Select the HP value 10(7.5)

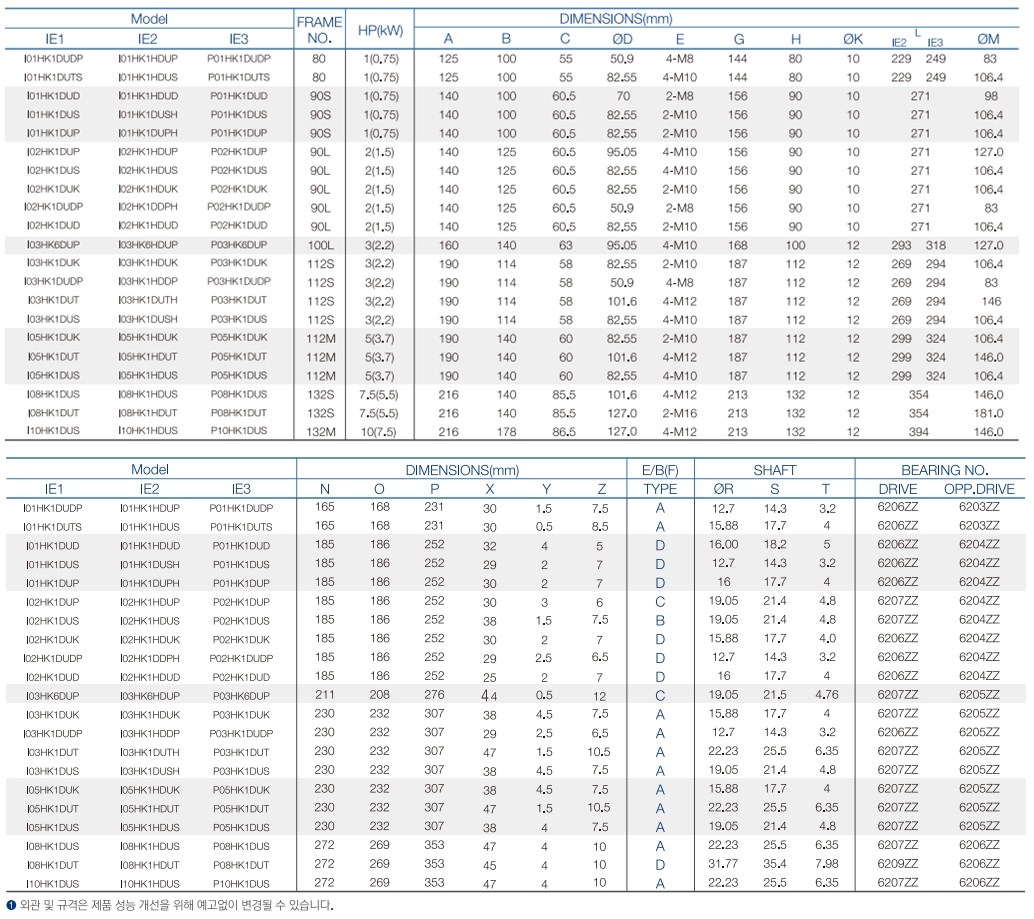[x=379, y=432]
